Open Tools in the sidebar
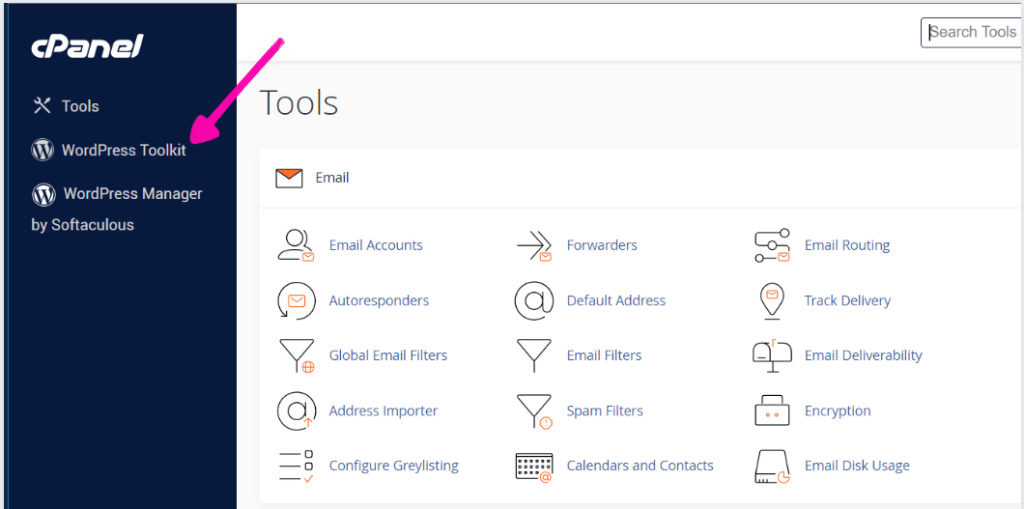The image size is (1024, 509). click(80, 106)
